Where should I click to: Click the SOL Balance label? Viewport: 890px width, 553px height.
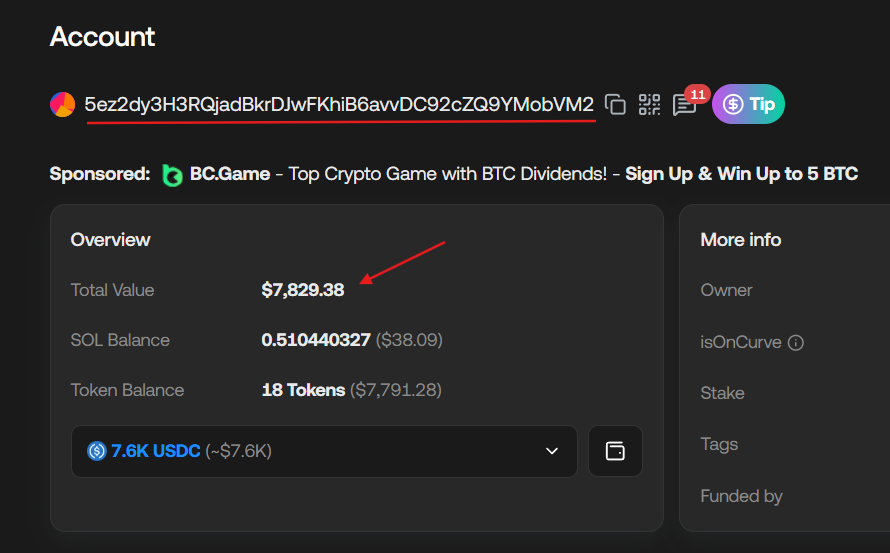click(120, 340)
